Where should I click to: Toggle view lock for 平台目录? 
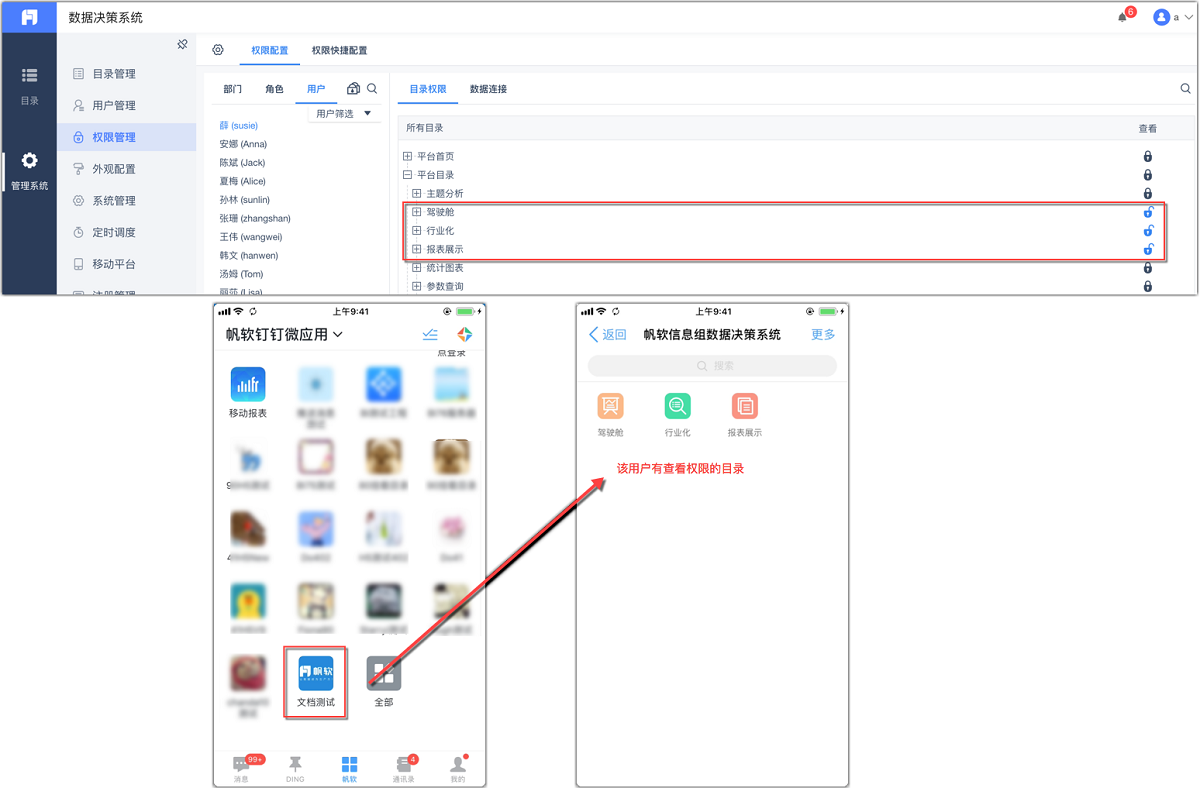tap(1148, 175)
